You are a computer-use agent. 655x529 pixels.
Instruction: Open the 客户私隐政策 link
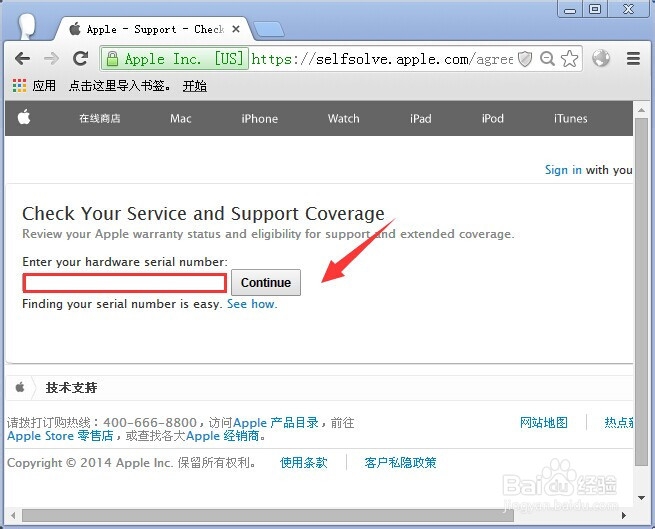point(400,463)
